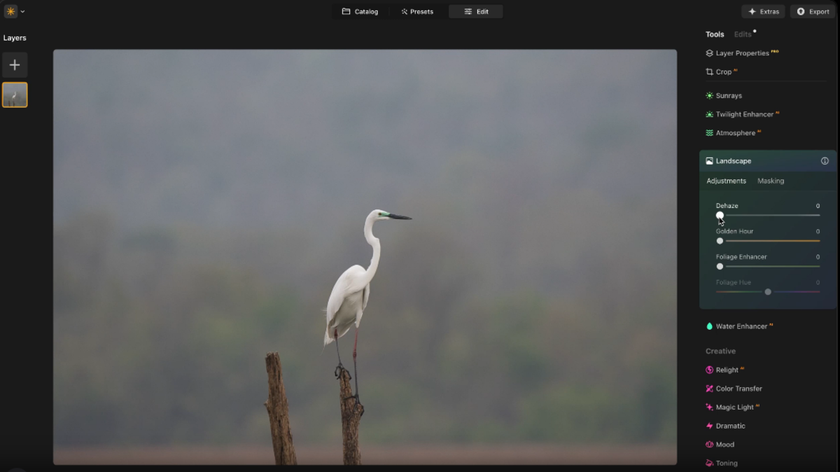Viewport: 840px width, 472px height.
Task: Click the Layer Properties stack icon
Action: [x=709, y=53]
